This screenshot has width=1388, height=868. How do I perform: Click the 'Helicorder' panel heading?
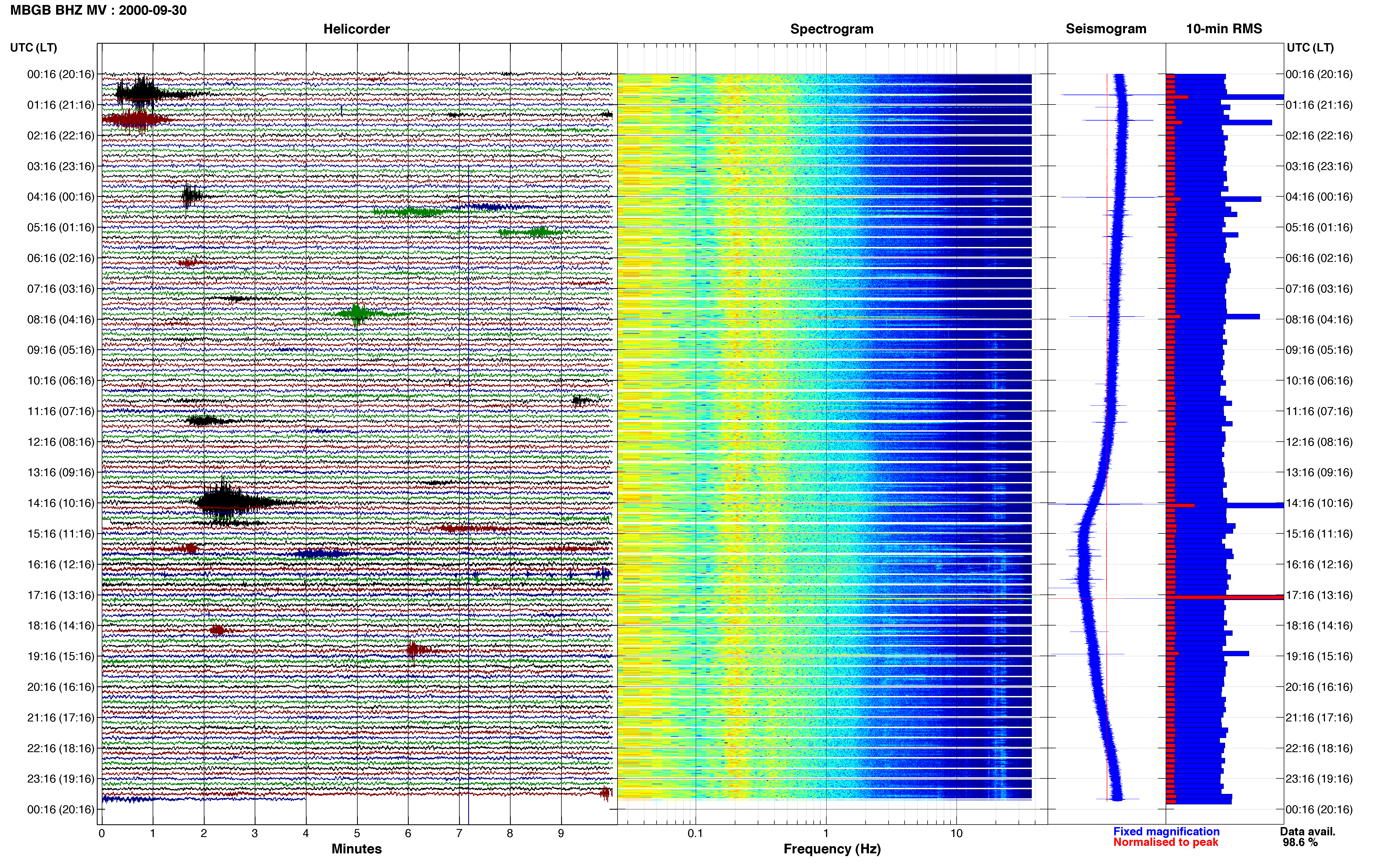(356, 29)
